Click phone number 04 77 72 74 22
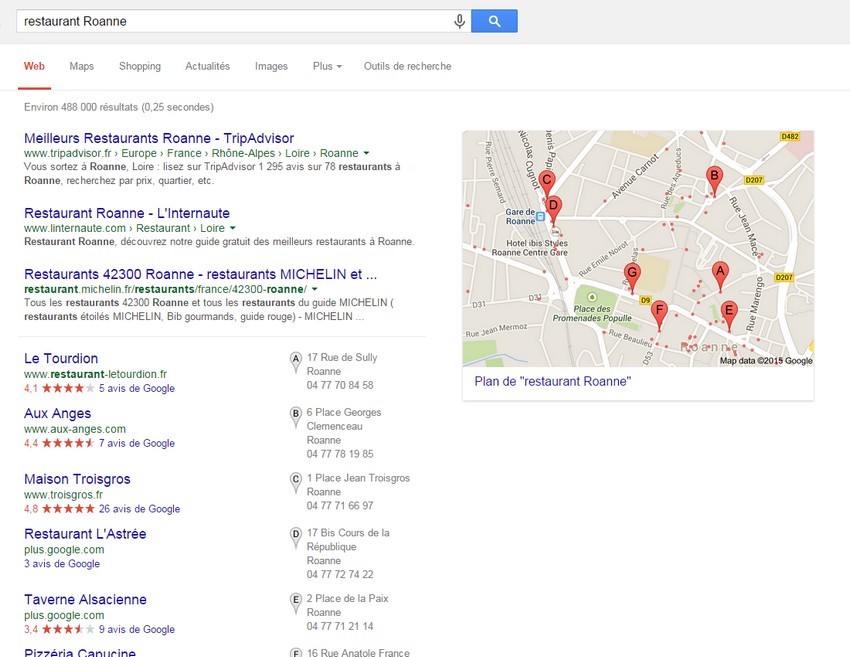Screen dimensions: 850x657 click(340, 574)
